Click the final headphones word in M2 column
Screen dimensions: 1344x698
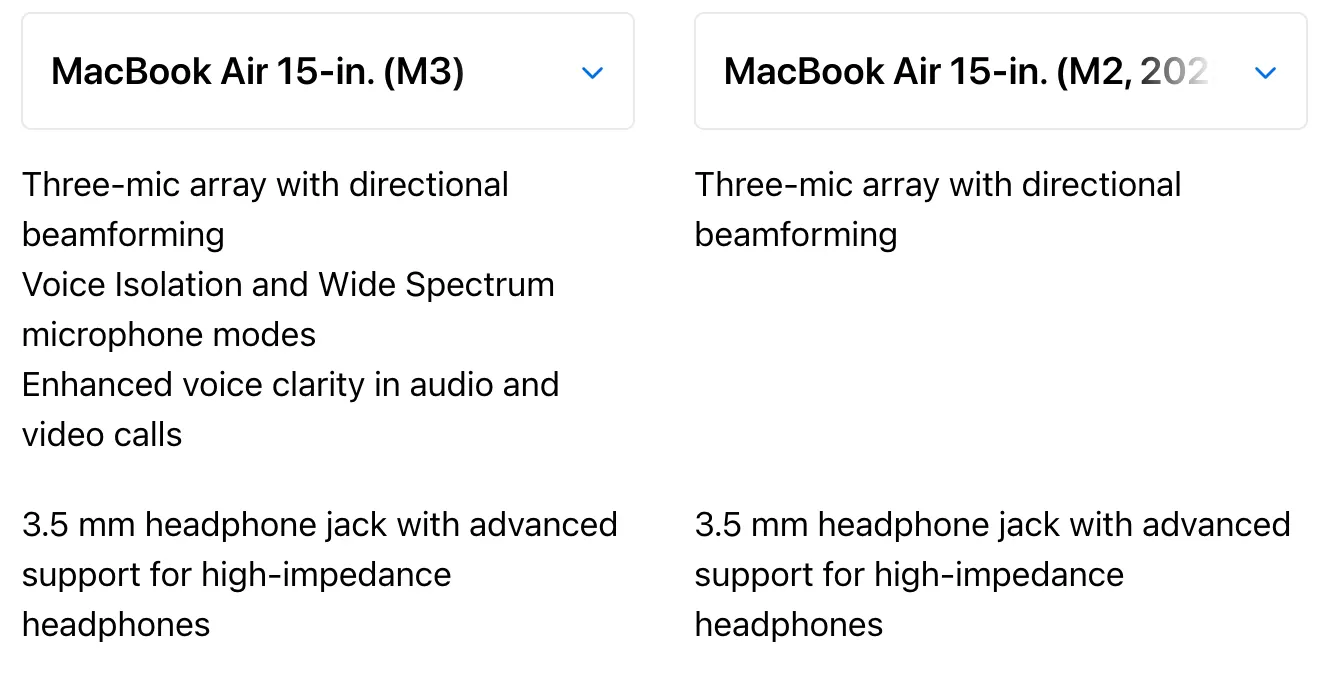(789, 625)
